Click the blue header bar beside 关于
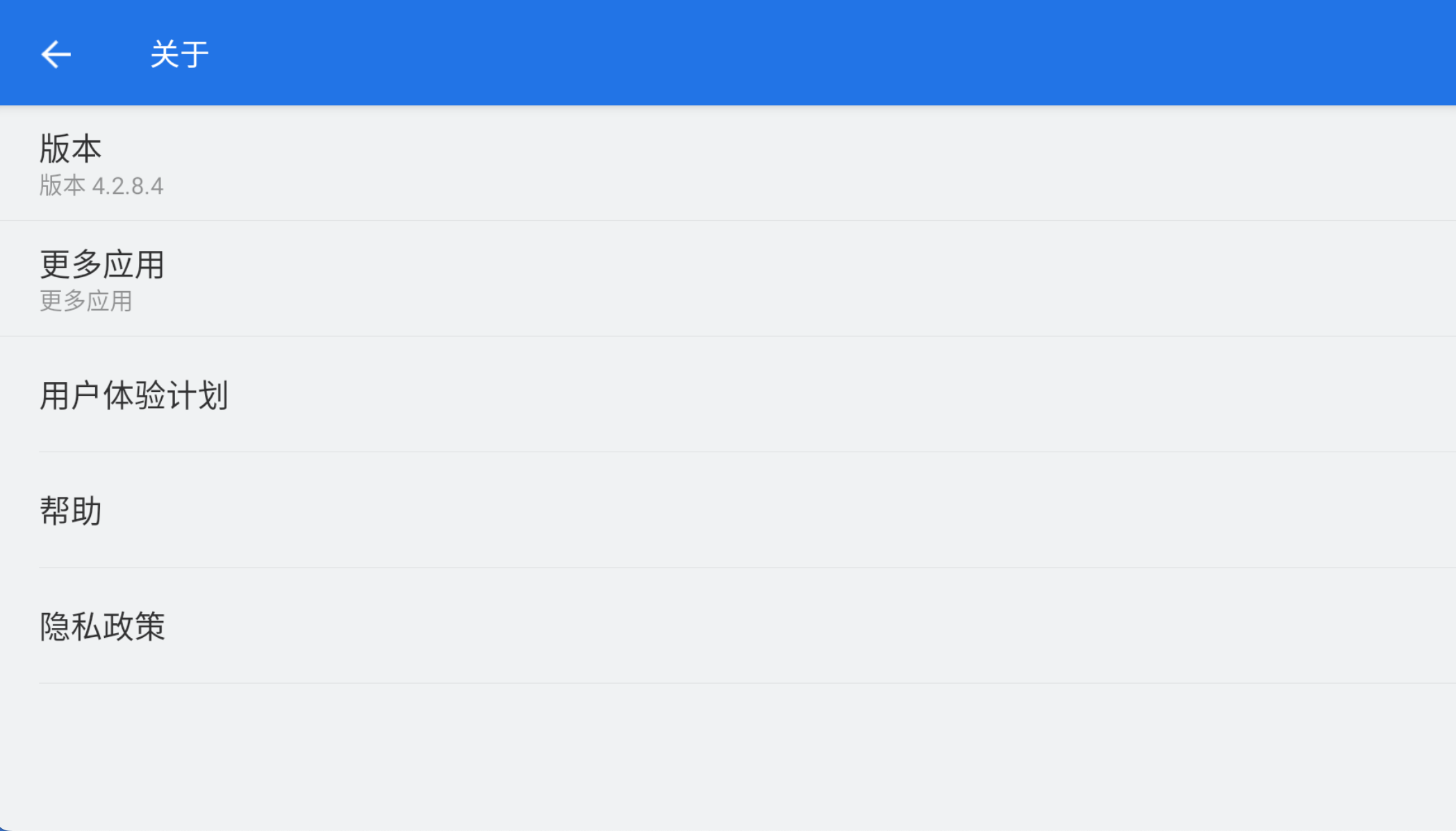The image size is (1456, 831). [834, 53]
